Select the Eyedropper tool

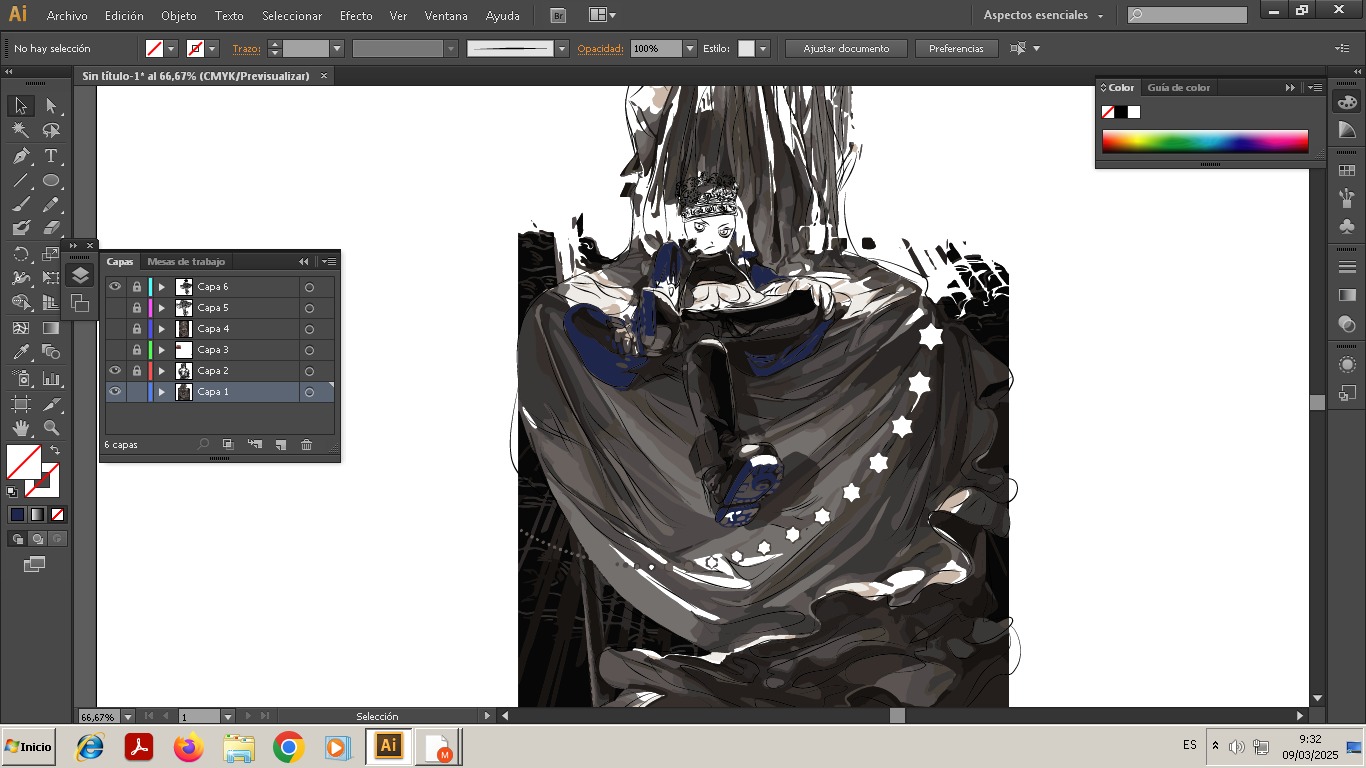20,352
